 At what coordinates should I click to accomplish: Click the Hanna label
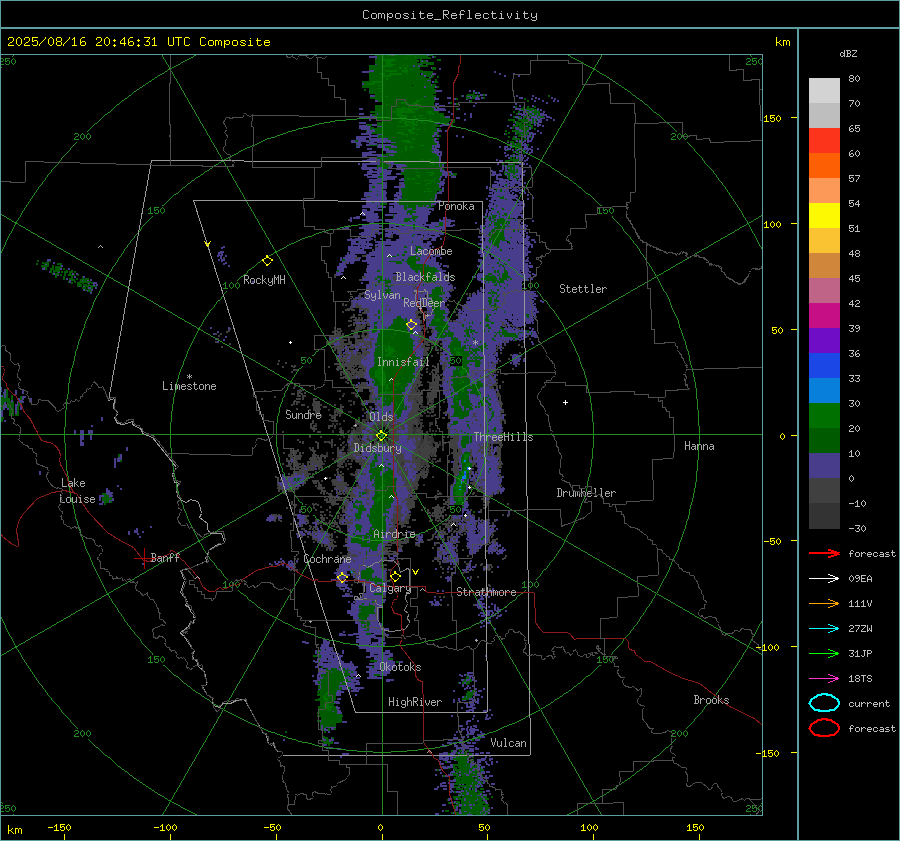(x=699, y=446)
